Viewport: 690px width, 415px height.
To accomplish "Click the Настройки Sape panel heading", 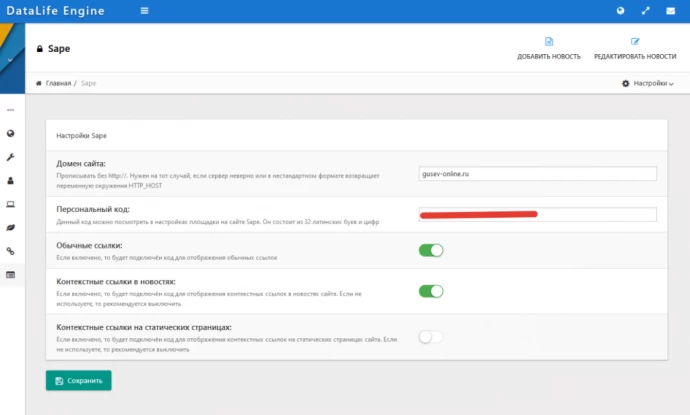I will pos(81,136).
